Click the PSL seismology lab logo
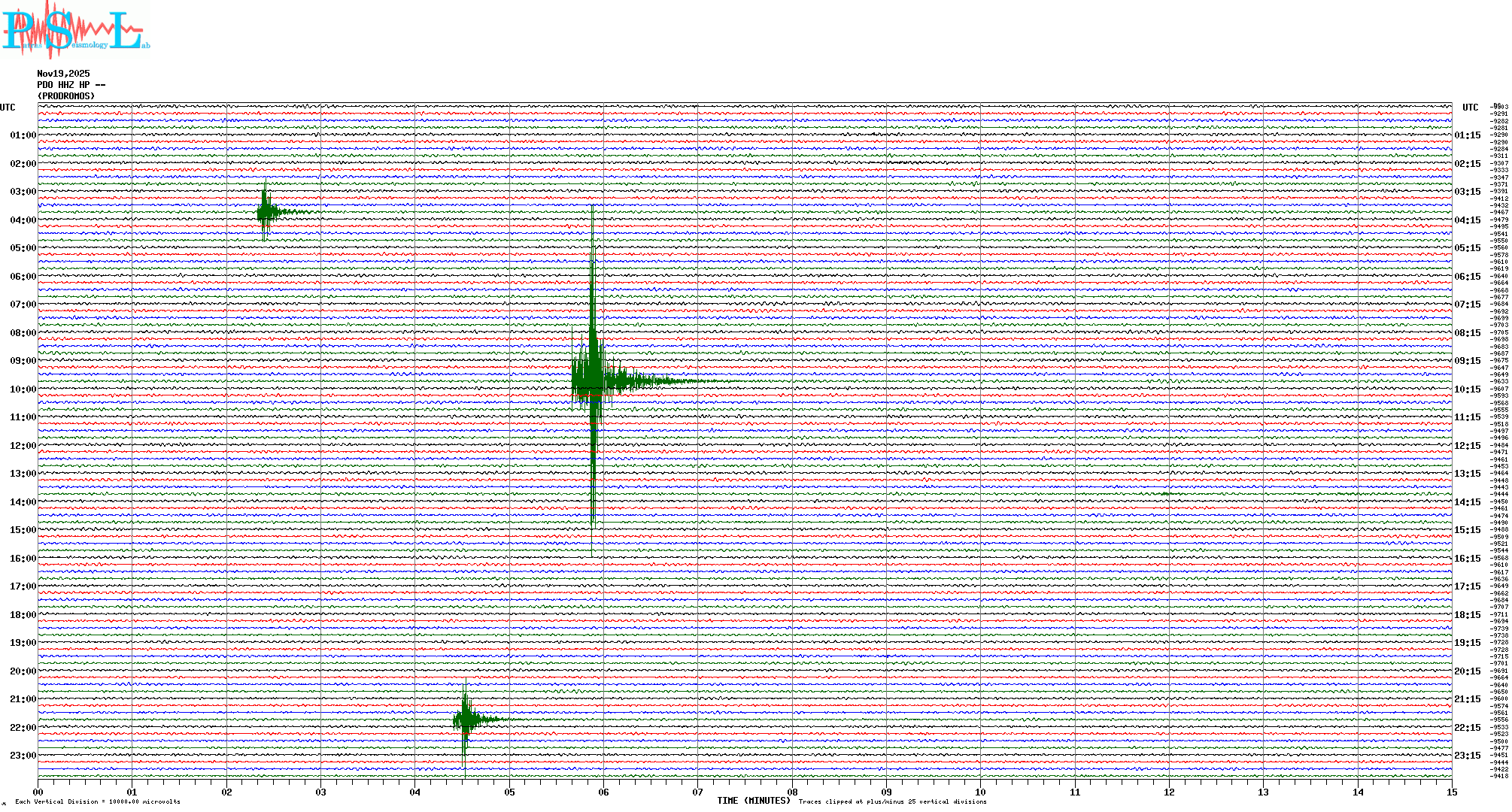Image resolution: width=1512 pixels, height=812 pixels. (75, 30)
